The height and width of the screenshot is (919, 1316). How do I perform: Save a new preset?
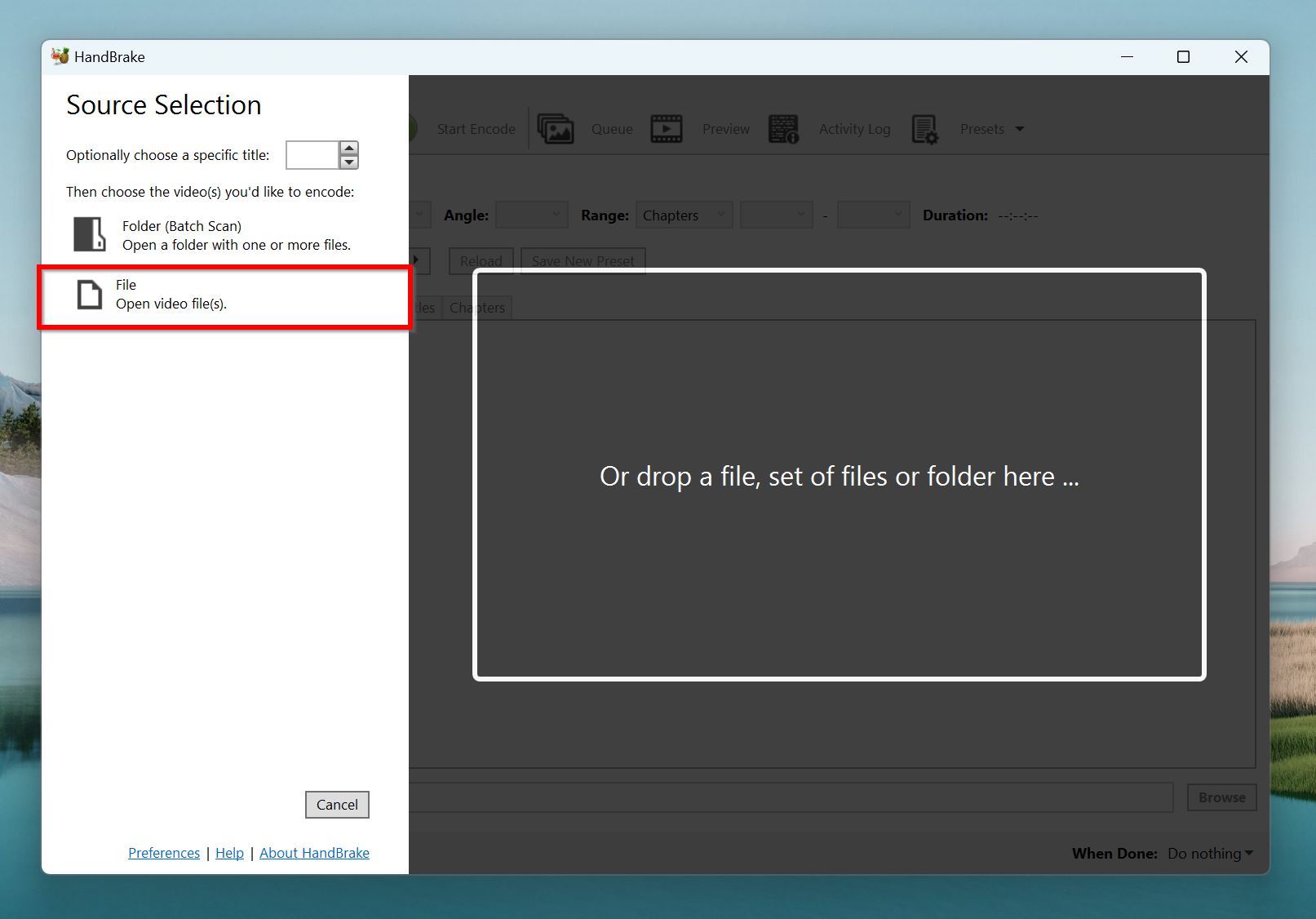coord(583,260)
